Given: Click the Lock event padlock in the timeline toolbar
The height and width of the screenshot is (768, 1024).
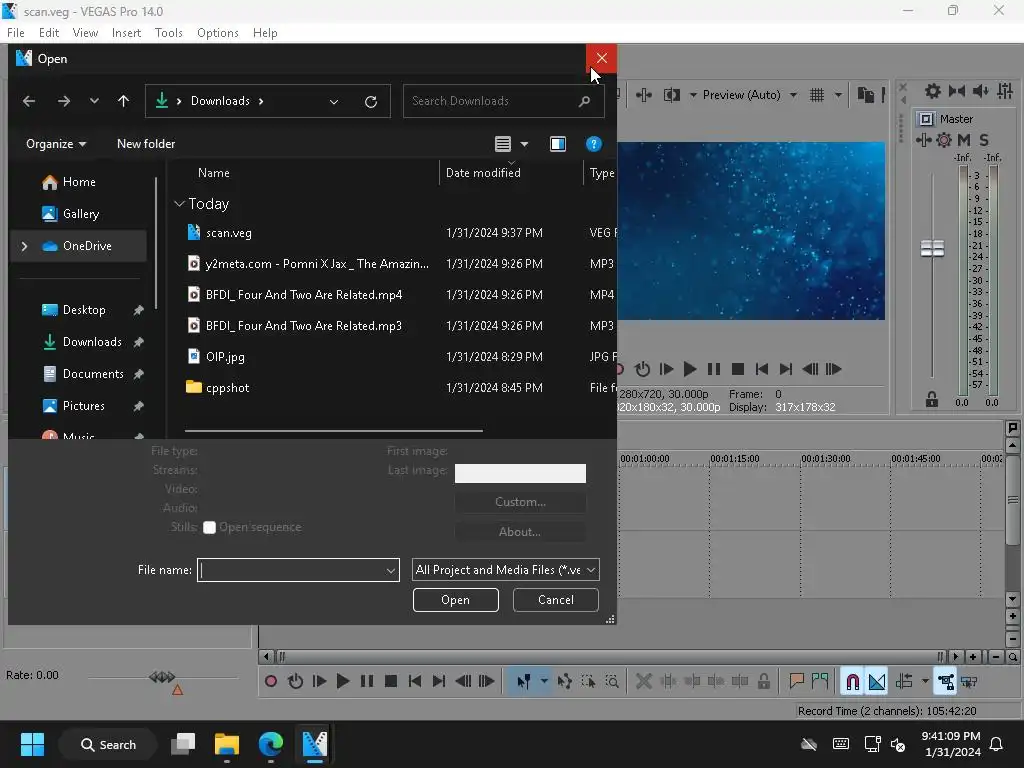Looking at the screenshot, I should tap(763, 682).
